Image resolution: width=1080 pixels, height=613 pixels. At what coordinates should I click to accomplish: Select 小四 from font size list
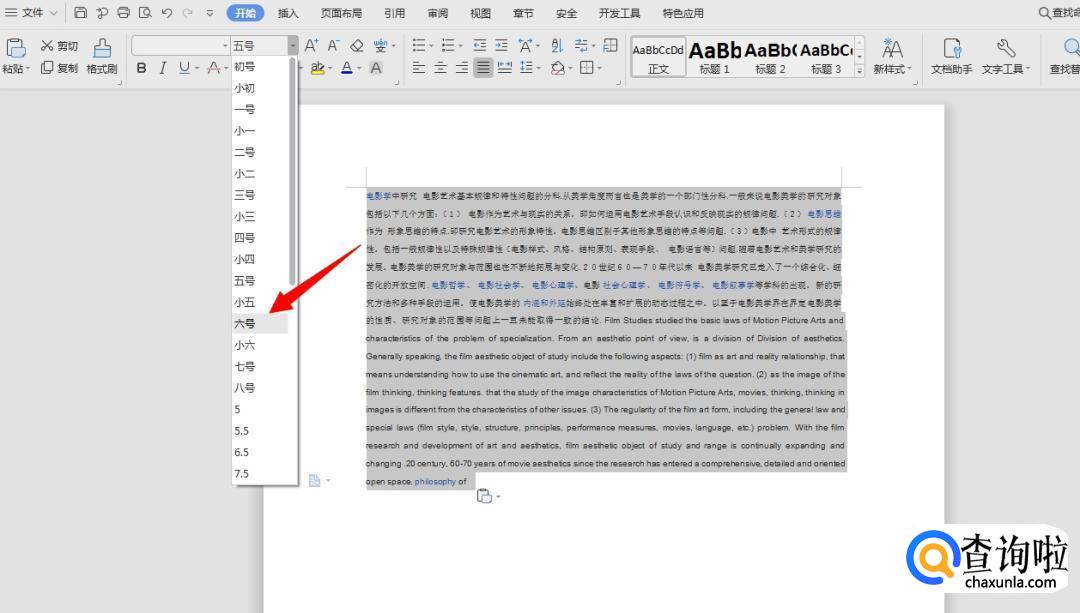(260, 260)
